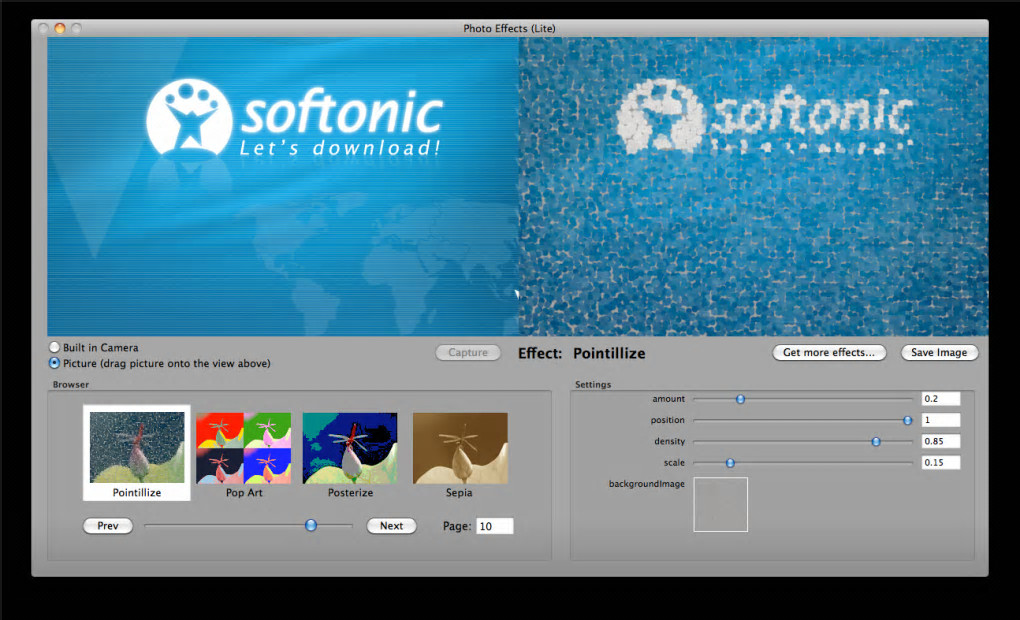Click the Posterize caption text
Screen dimensions: 1020x620
click(350, 492)
